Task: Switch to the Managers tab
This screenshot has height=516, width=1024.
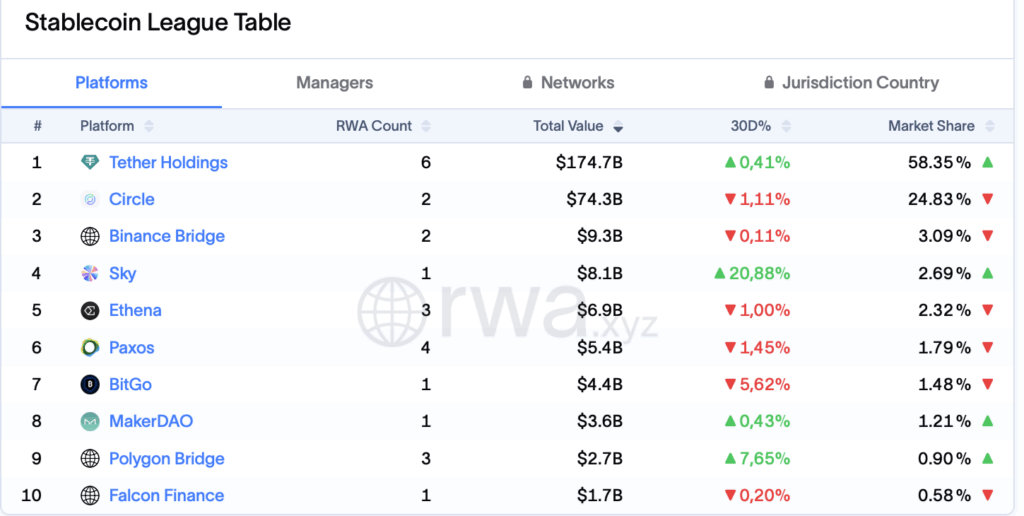Action: point(334,83)
